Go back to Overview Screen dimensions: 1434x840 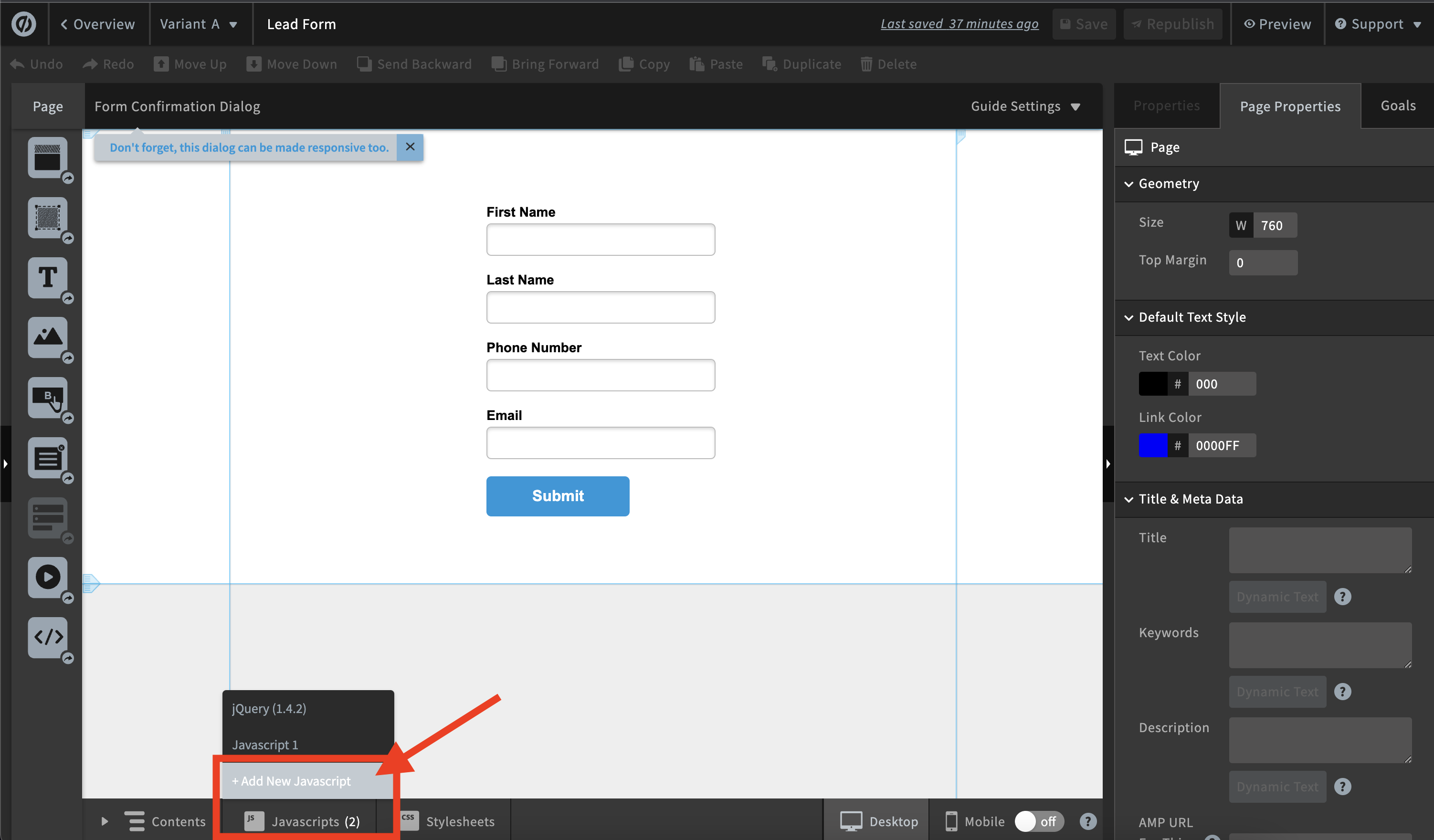click(98, 24)
